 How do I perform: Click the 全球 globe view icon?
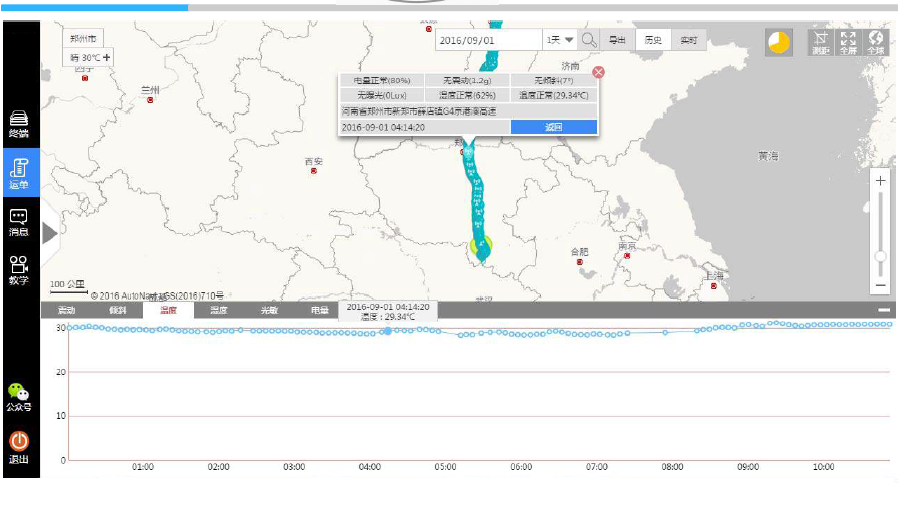(876, 43)
